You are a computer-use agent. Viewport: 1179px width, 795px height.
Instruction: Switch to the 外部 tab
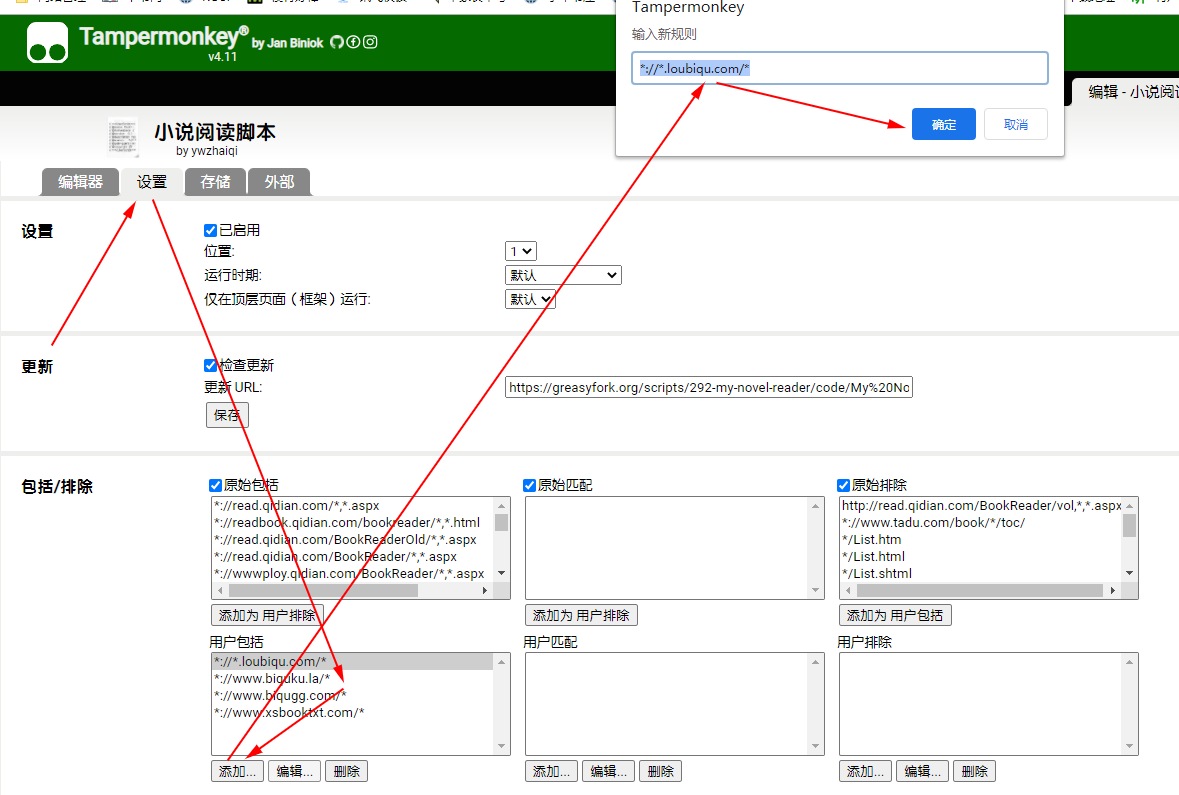coord(279,182)
